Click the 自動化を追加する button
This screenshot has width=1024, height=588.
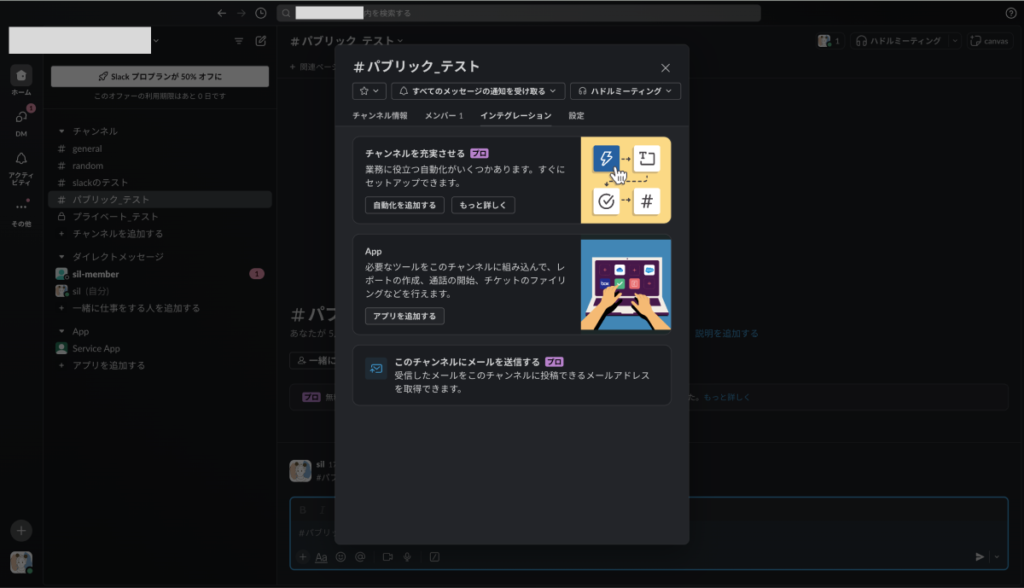tap(404, 205)
